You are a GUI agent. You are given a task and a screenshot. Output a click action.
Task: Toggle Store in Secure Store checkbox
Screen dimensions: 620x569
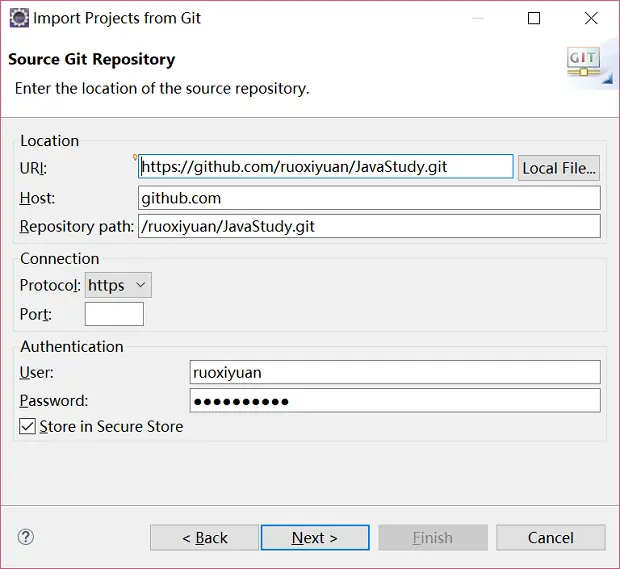(27, 426)
